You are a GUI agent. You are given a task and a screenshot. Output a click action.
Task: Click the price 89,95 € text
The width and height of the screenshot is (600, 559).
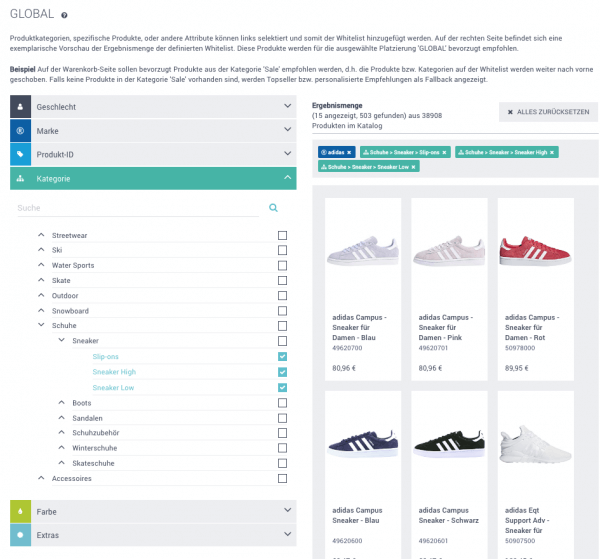[x=517, y=368]
